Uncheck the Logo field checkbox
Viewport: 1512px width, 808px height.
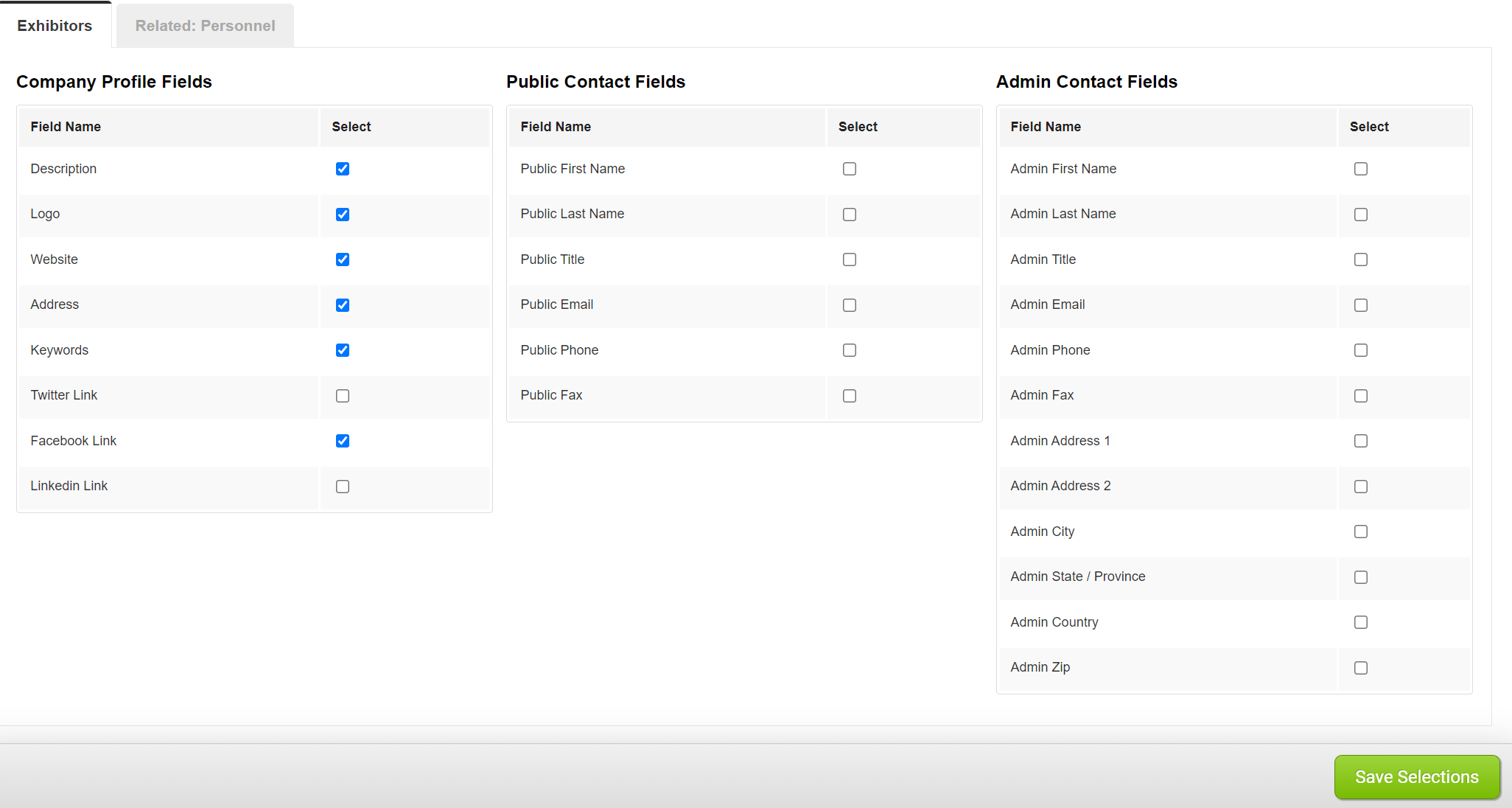343,215
